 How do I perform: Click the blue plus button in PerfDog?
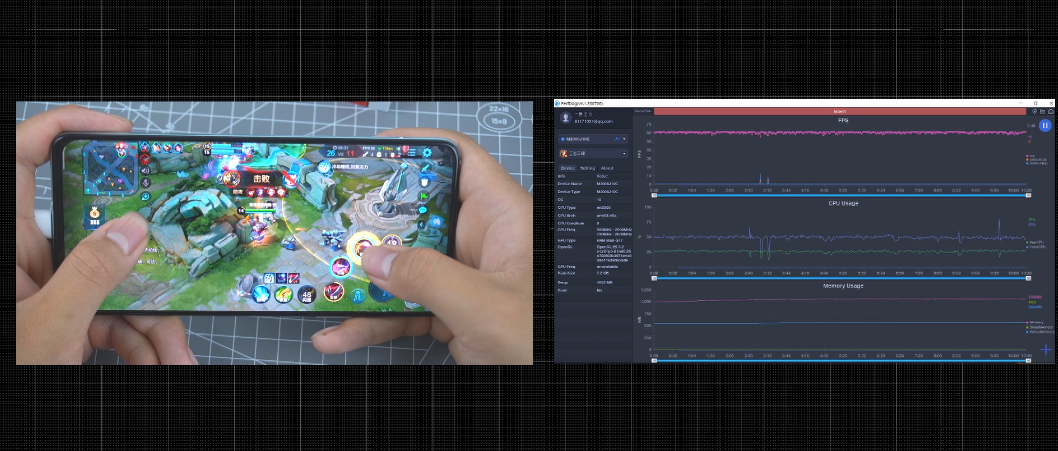tap(1046, 349)
